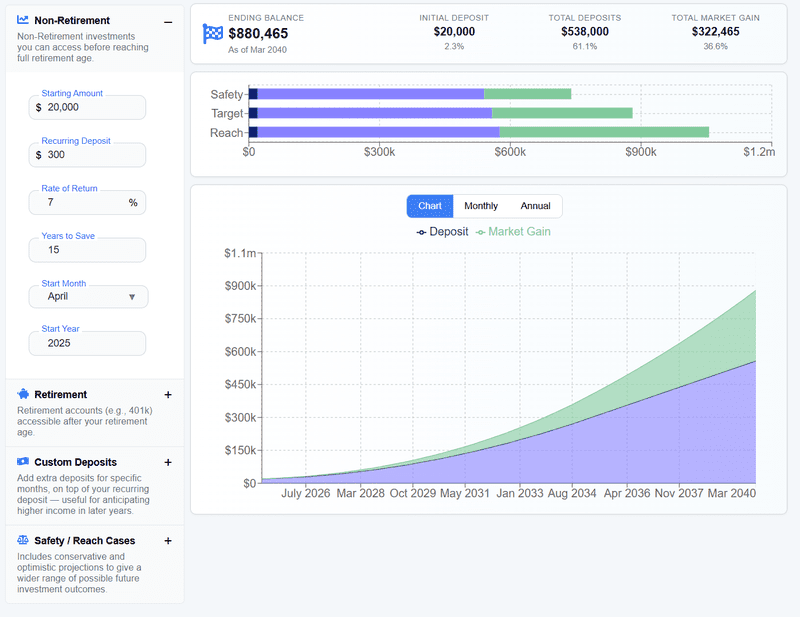Click the checkered flag beside Ending Balance
The image size is (800, 617).
click(211, 33)
